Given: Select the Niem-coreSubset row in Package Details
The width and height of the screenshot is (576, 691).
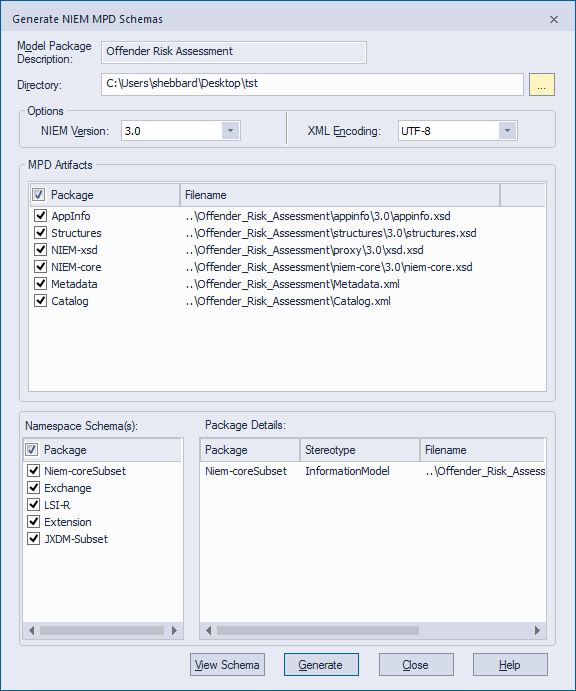Looking at the screenshot, I should [x=373, y=471].
